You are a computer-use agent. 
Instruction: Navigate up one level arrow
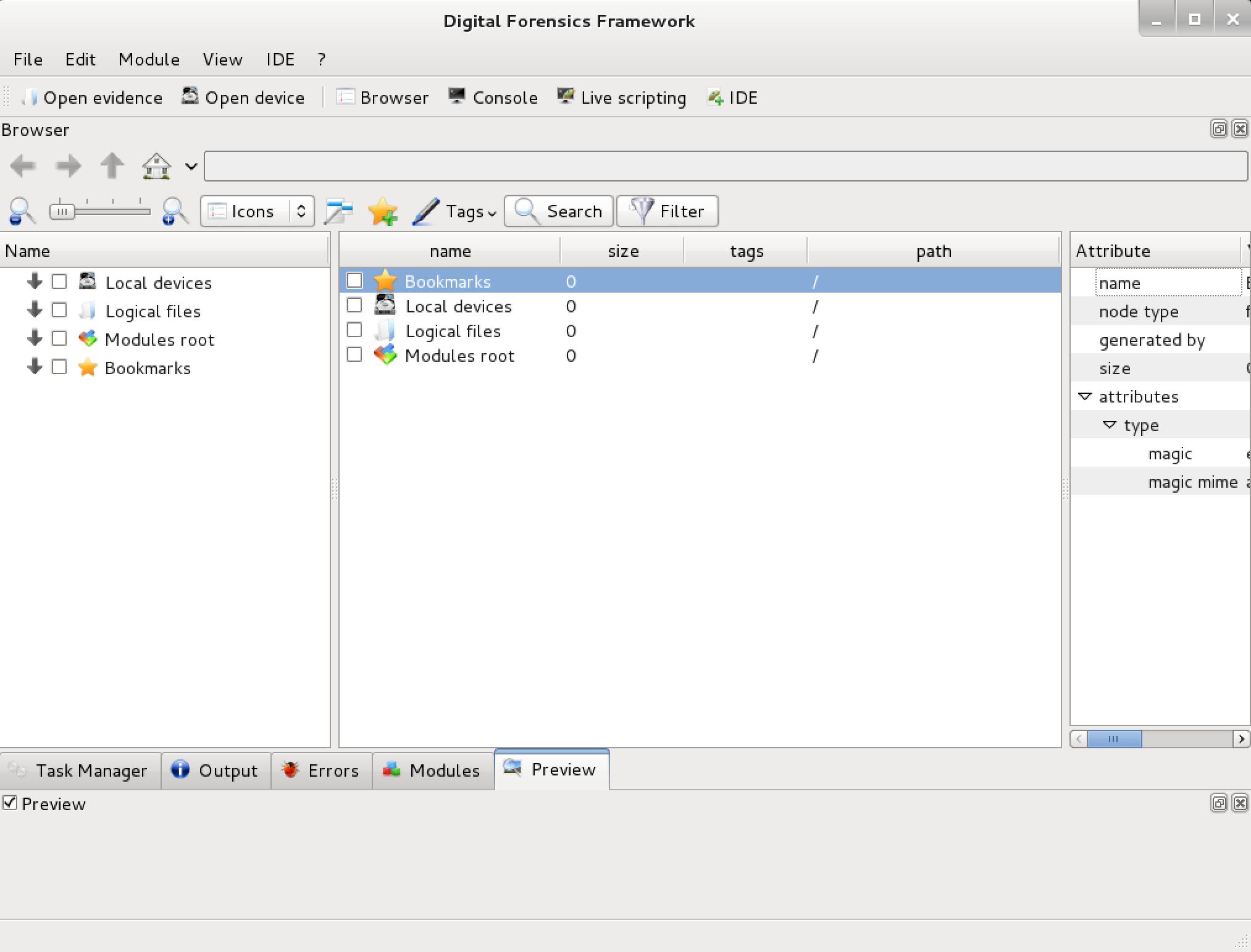coord(112,165)
